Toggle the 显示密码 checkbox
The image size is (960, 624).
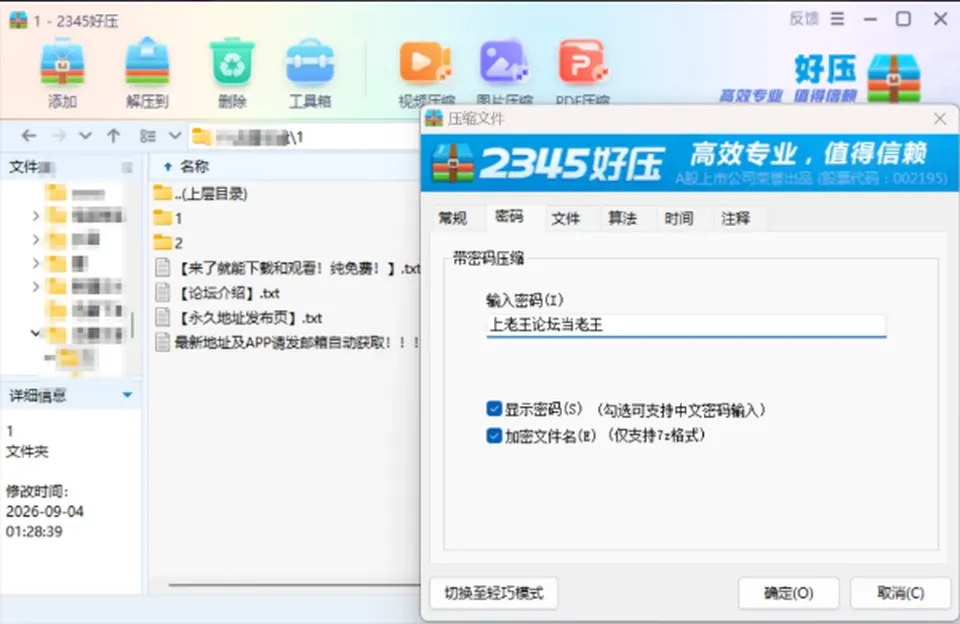(493, 408)
